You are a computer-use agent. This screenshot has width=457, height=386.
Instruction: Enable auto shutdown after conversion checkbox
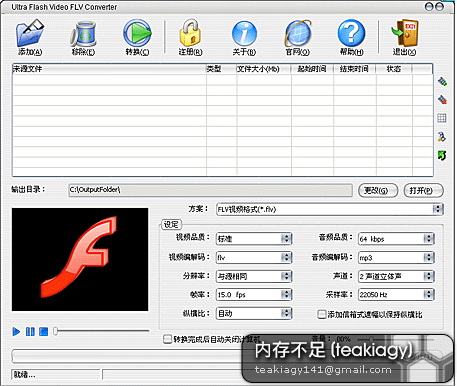point(167,339)
